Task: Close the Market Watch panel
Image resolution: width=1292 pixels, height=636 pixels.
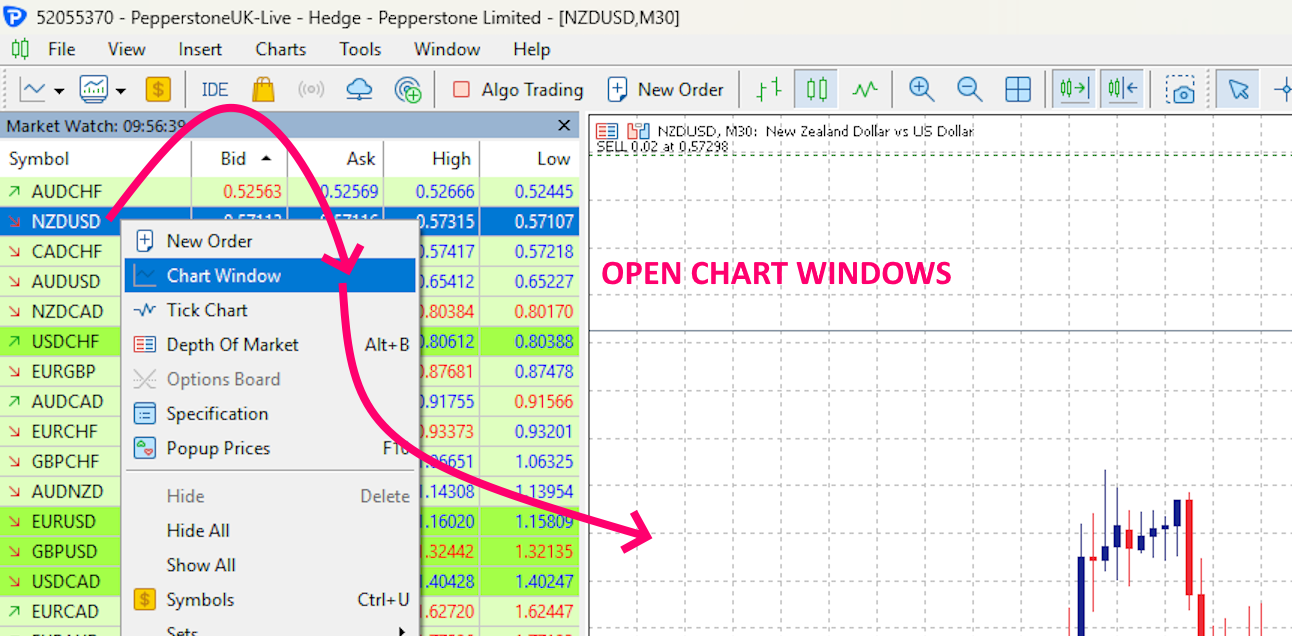Action: click(x=565, y=125)
